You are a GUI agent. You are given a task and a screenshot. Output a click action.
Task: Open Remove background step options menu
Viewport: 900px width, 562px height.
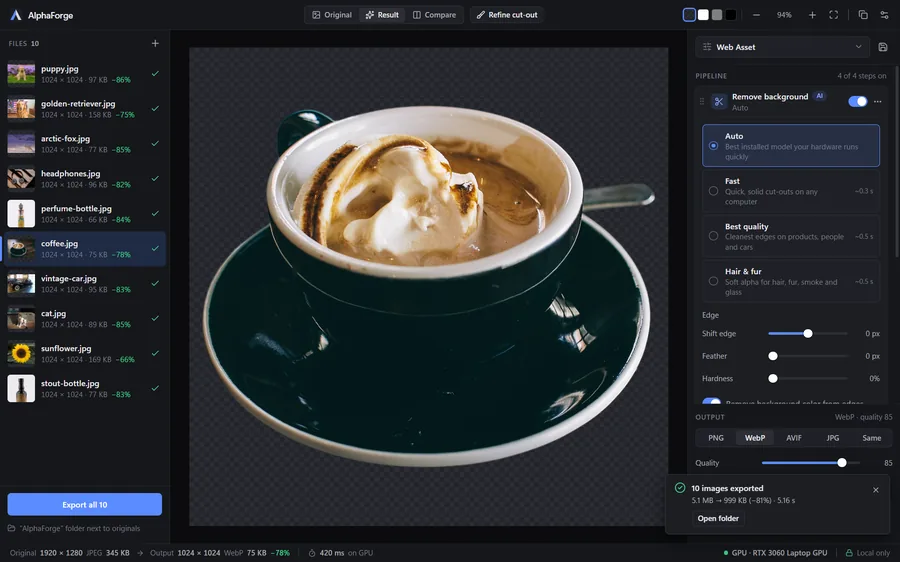tap(878, 102)
